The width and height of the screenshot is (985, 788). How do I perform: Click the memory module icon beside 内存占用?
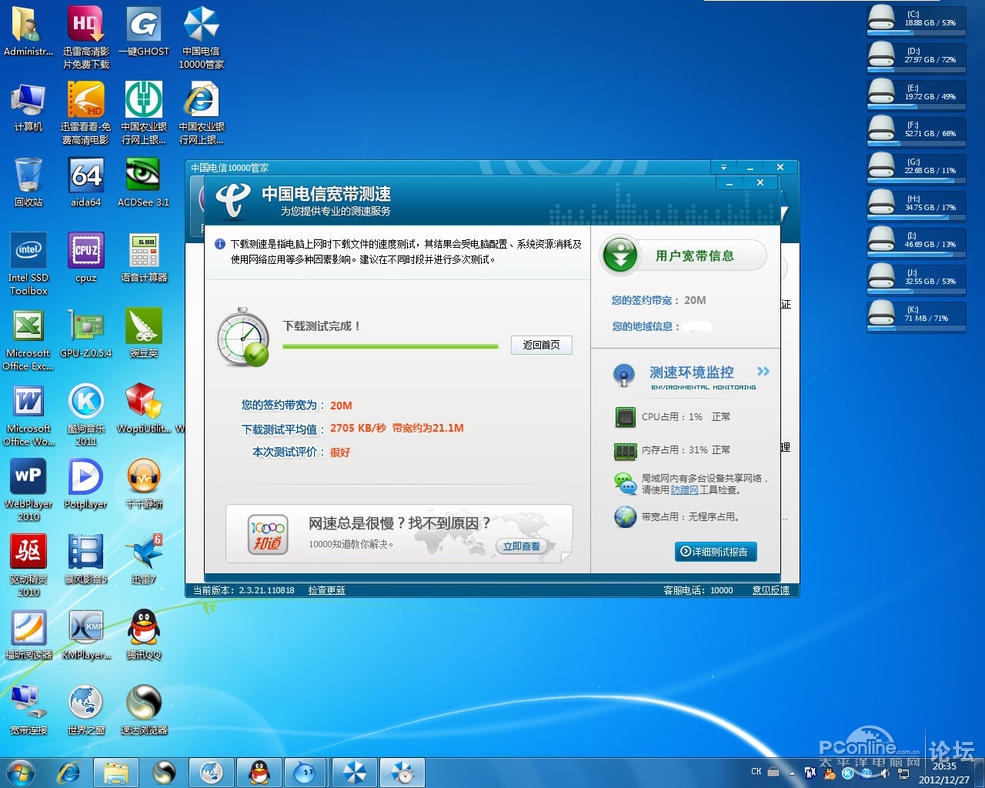(625, 451)
